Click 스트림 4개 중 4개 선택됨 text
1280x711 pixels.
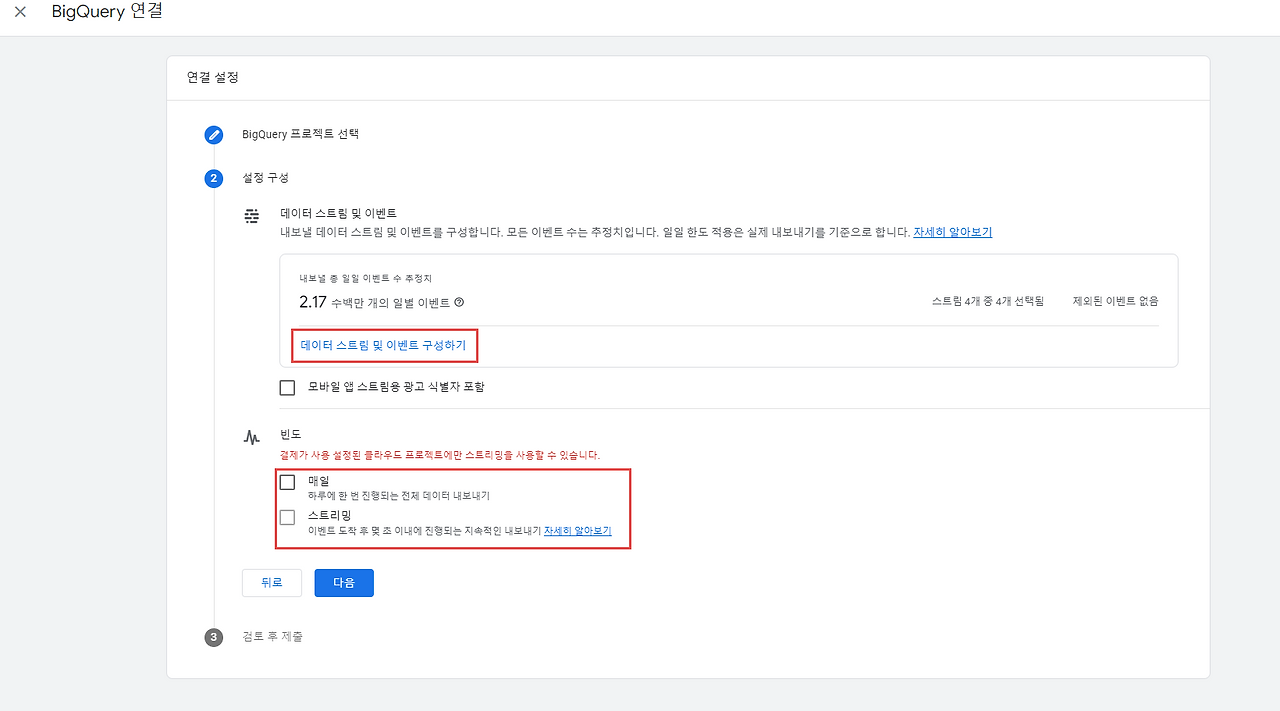pos(987,301)
